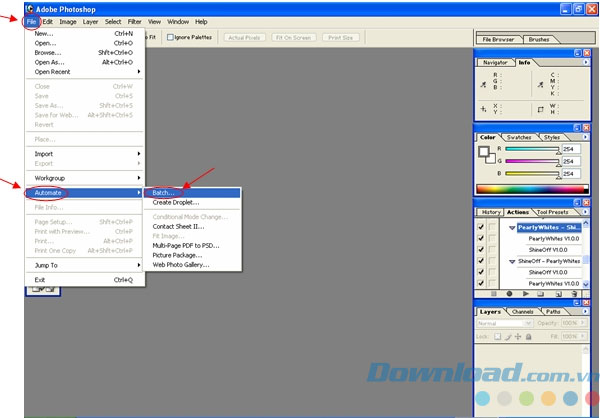Toggle checkmark for ShineOff – PearlyWhites action set
Viewport: 600px width, 418px height.
[x=481, y=261]
